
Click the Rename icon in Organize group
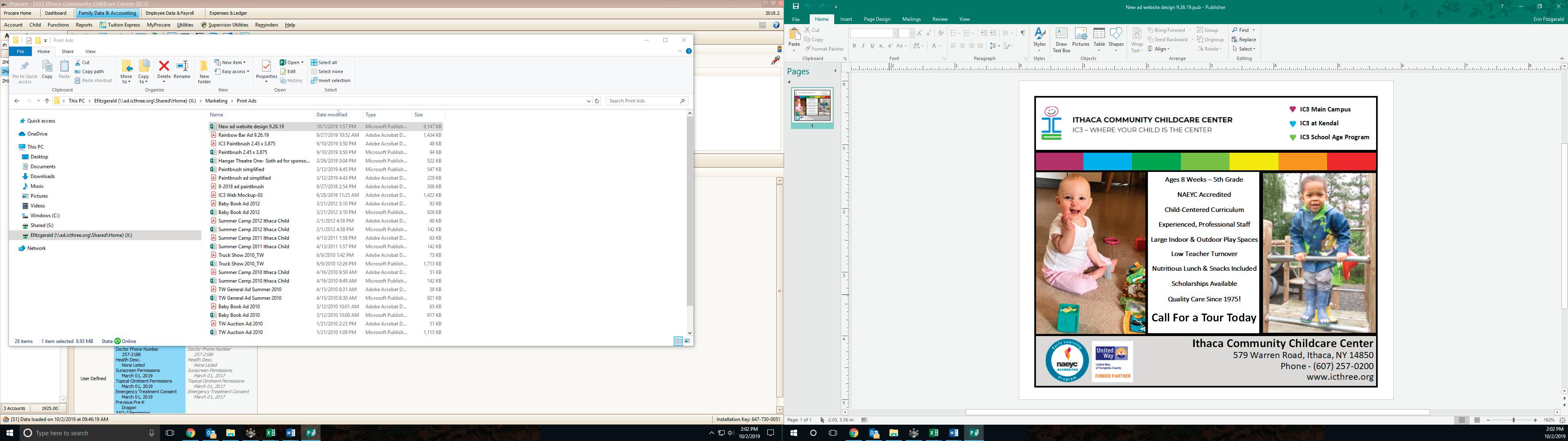[x=182, y=66]
